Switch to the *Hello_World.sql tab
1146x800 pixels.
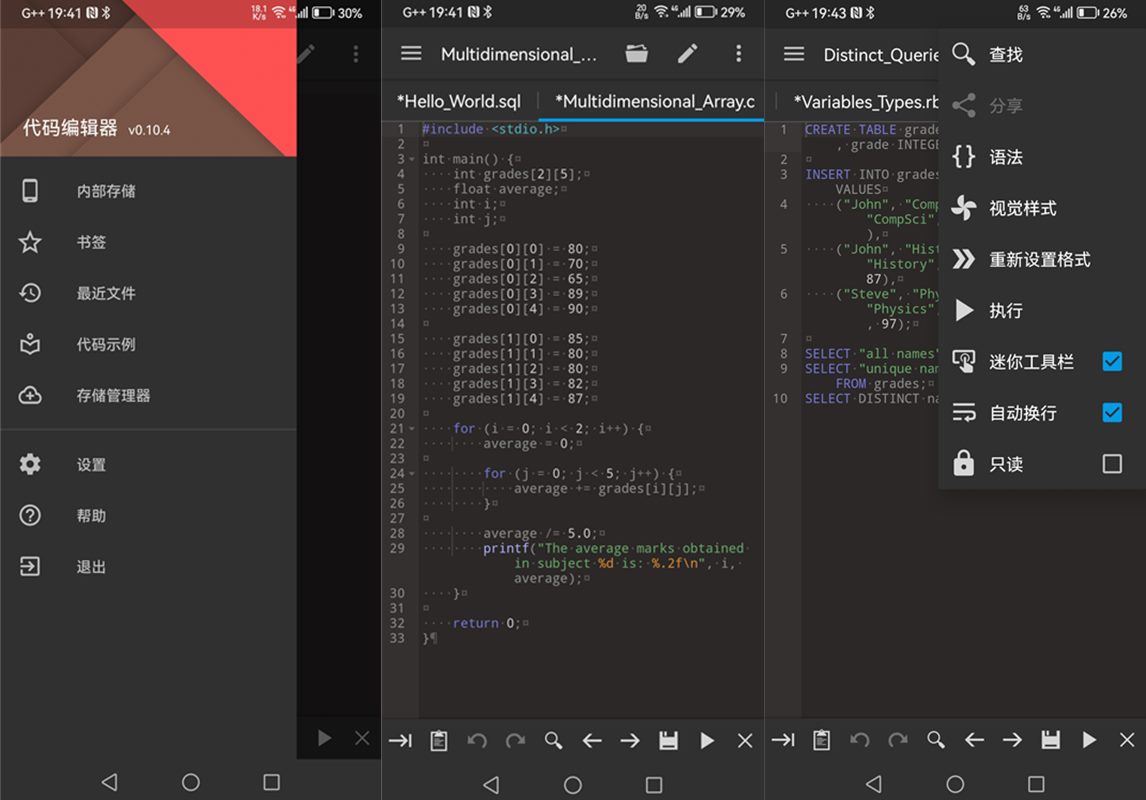(x=458, y=101)
